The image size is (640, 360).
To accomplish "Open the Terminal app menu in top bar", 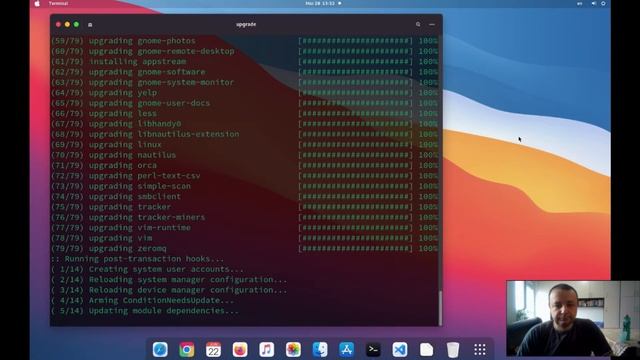I will coord(58,3).
